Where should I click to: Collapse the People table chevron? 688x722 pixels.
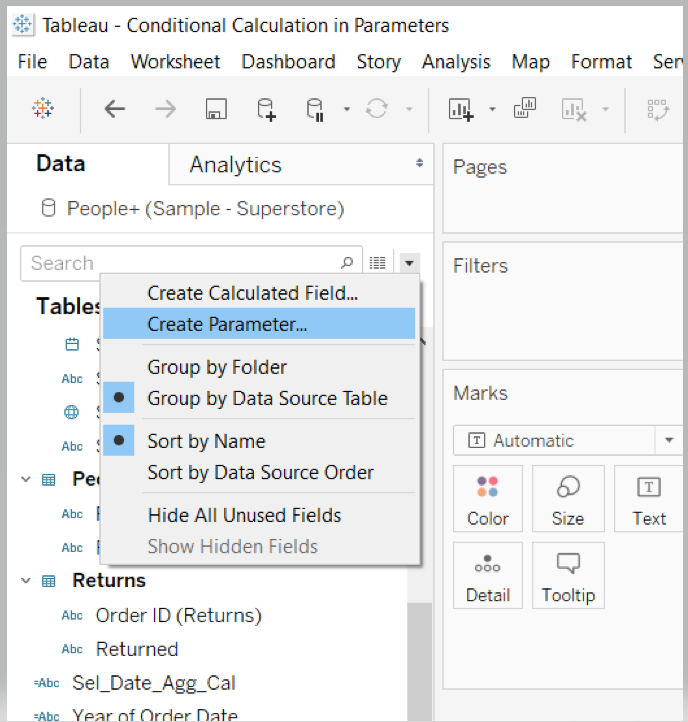[x=26, y=479]
